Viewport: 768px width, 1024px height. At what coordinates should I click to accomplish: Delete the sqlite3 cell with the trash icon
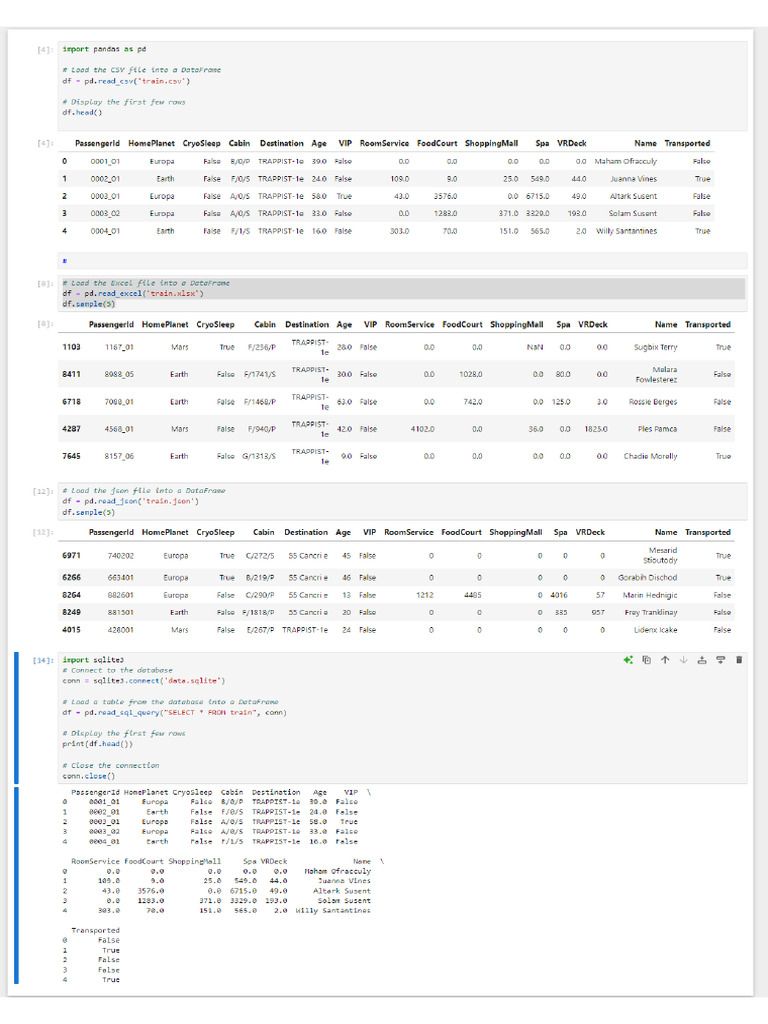[x=739, y=660]
